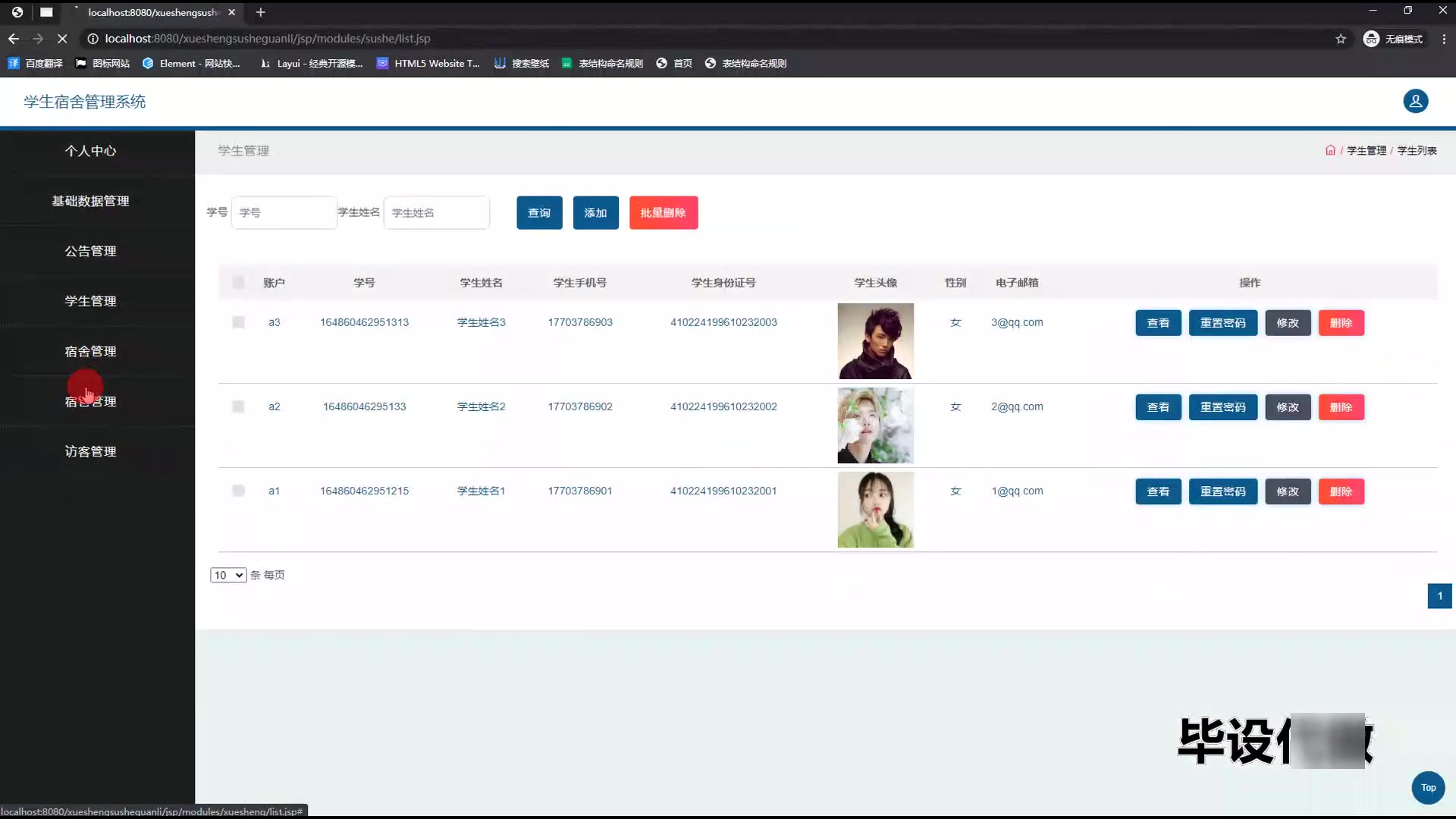Open the 图标网站 bookmark
Viewport: 1456px width, 819px height.
102,64
